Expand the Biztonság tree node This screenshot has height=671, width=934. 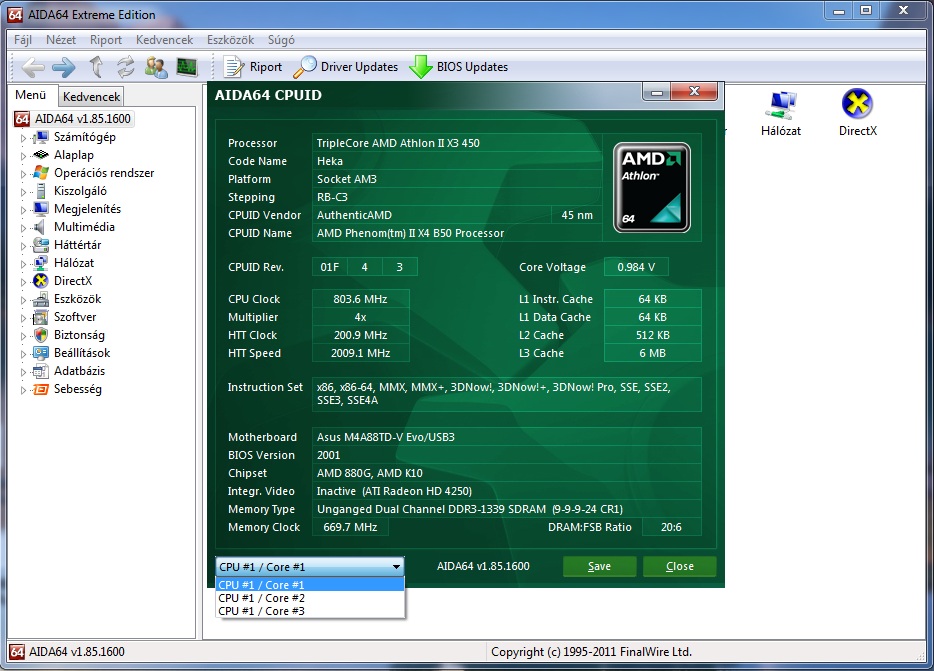(x=23, y=336)
